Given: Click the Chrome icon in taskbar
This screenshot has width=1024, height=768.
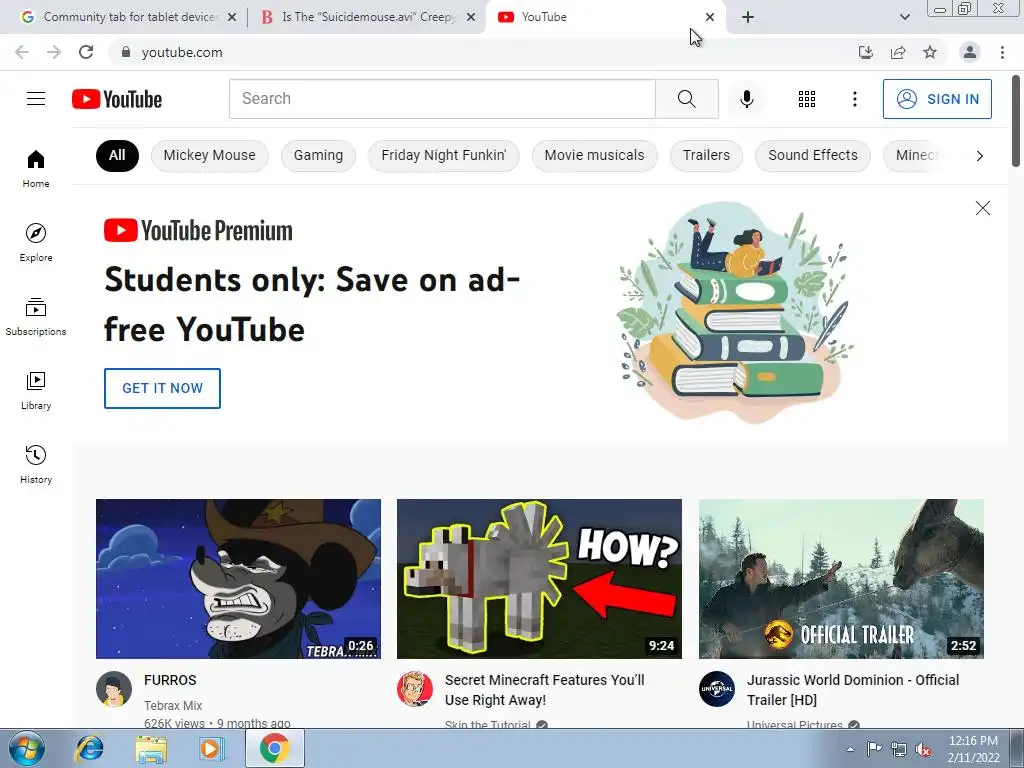Looking at the screenshot, I should [274, 749].
